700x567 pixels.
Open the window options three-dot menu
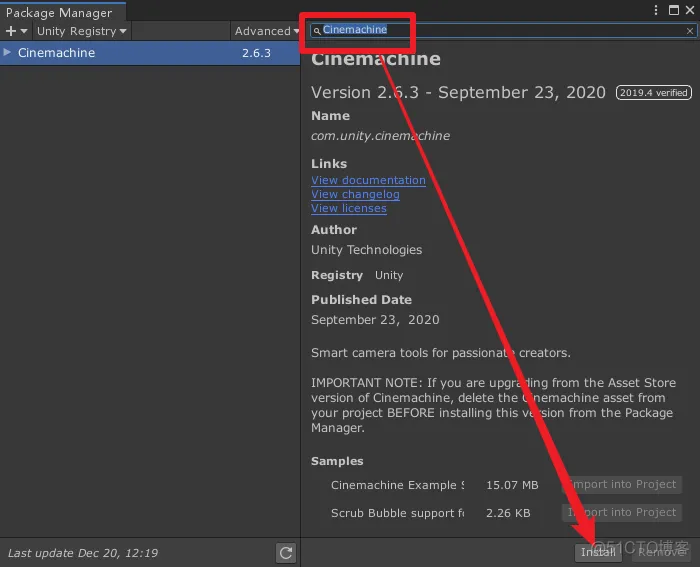click(x=656, y=10)
